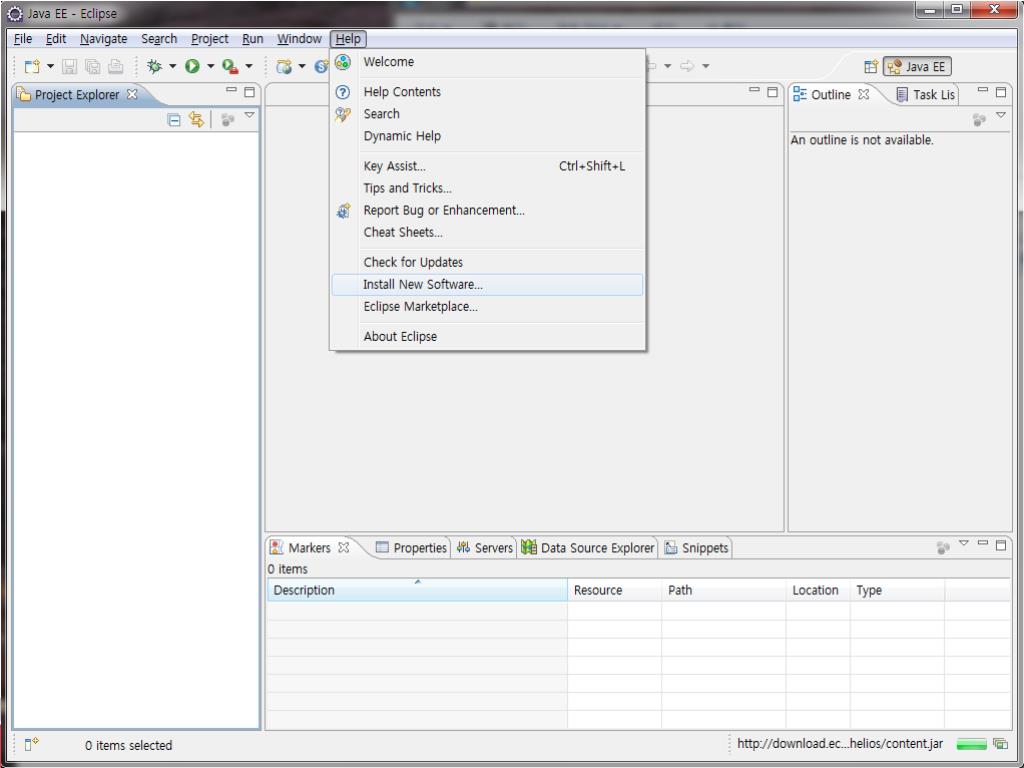The height and width of the screenshot is (768, 1024).
Task: Collapse all in Project Explorer
Action: (x=174, y=120)
